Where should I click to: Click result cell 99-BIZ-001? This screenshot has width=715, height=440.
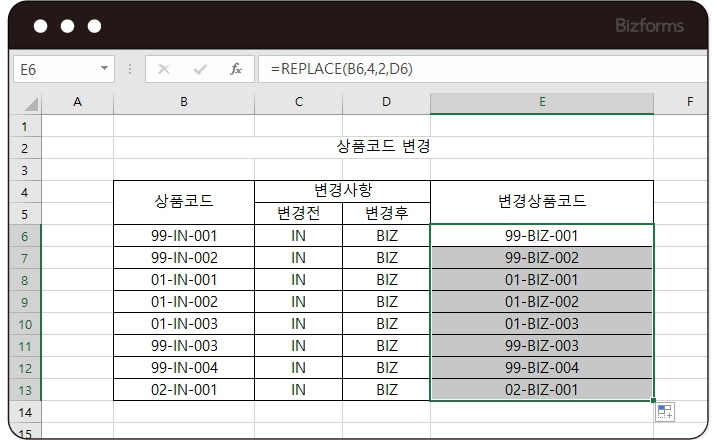(x=542, y=236)
